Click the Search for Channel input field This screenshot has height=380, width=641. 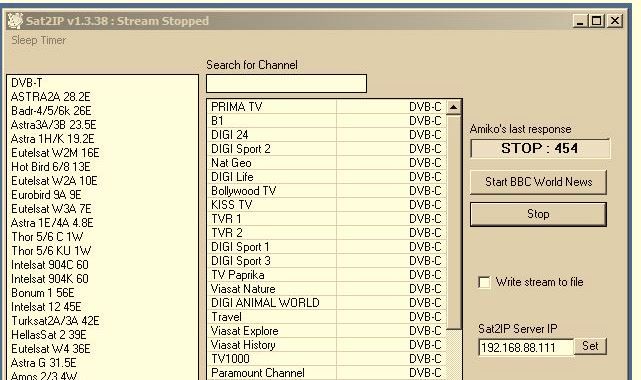[286, 84]
